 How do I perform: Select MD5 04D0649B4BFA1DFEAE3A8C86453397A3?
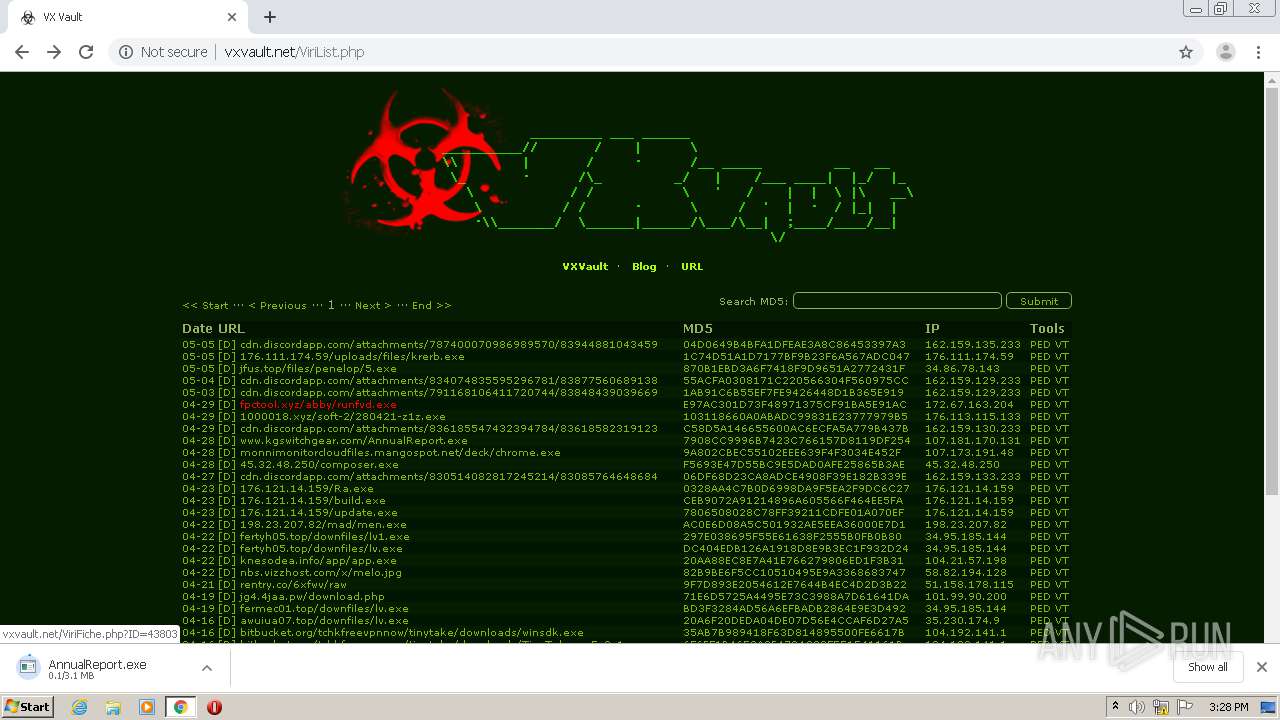tap(794, 344)
